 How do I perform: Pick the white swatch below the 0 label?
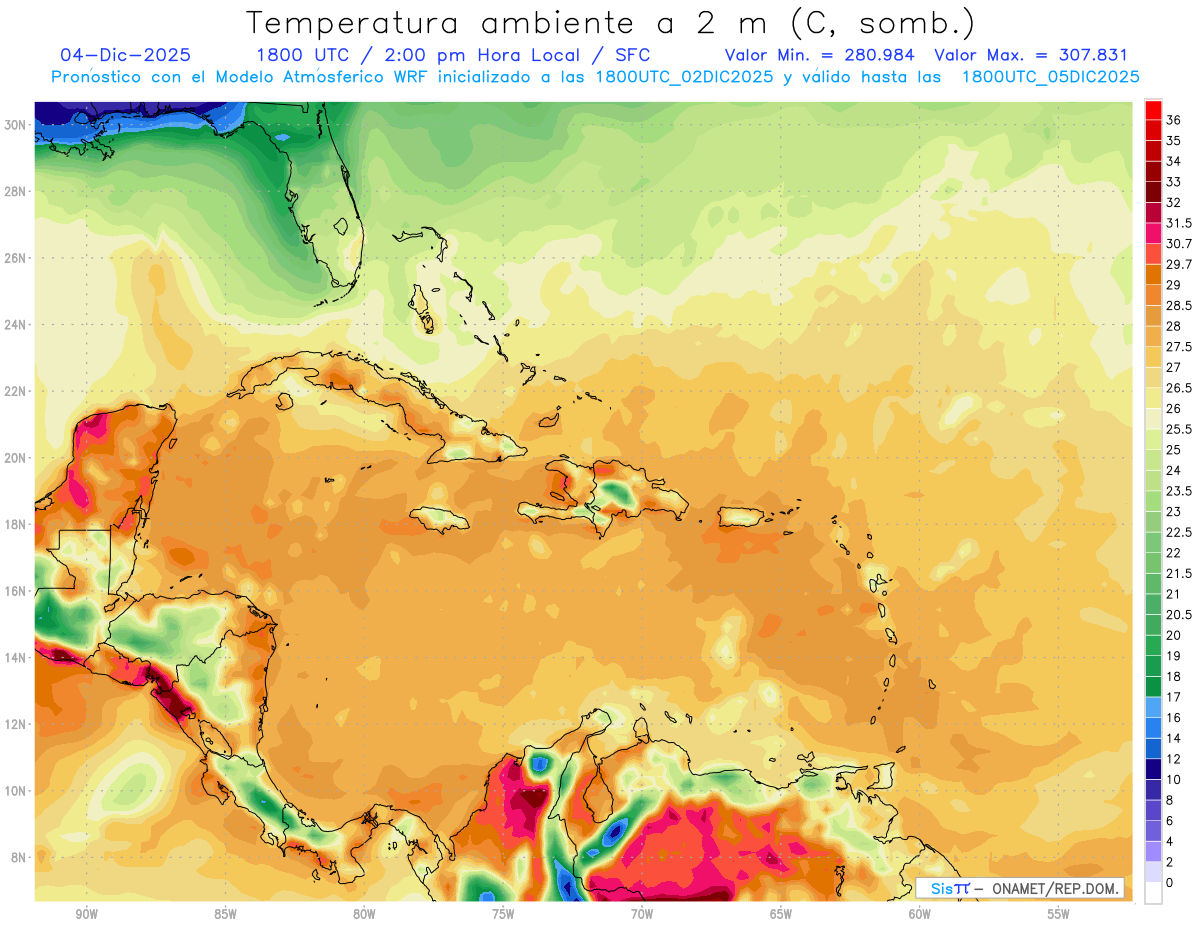point(1153,893)
